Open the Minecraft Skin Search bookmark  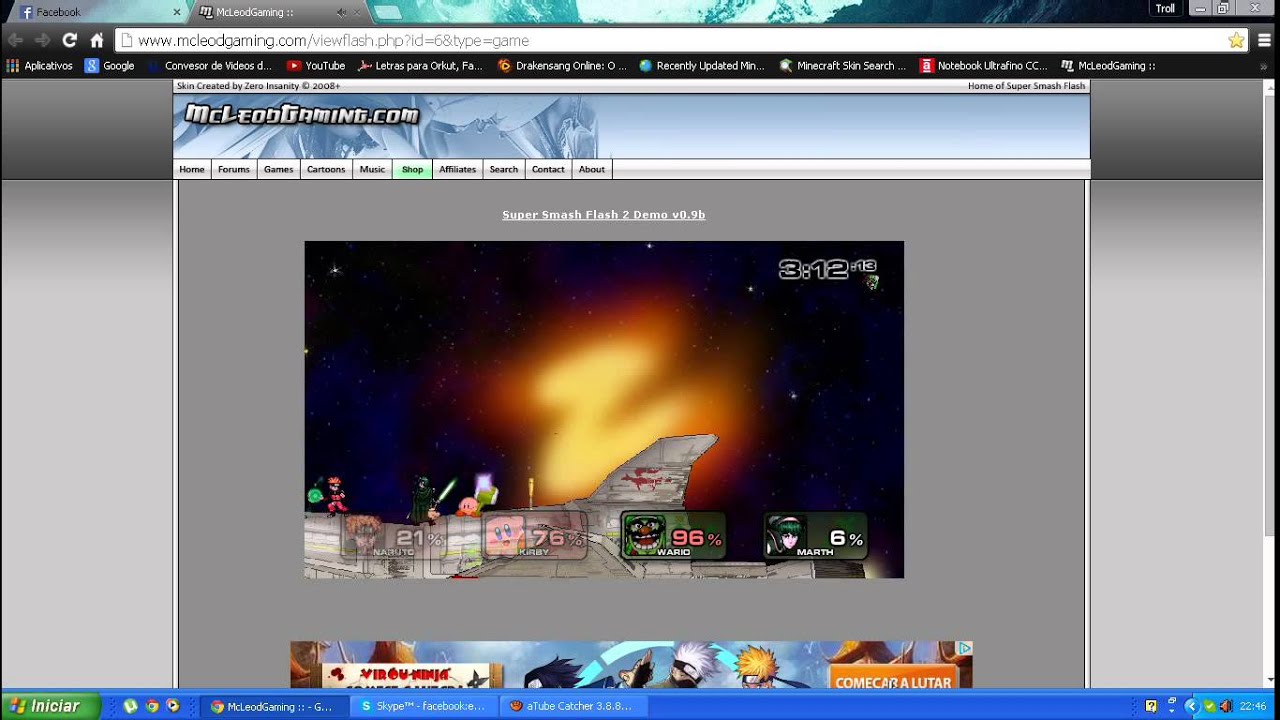(x=843, y=66)
